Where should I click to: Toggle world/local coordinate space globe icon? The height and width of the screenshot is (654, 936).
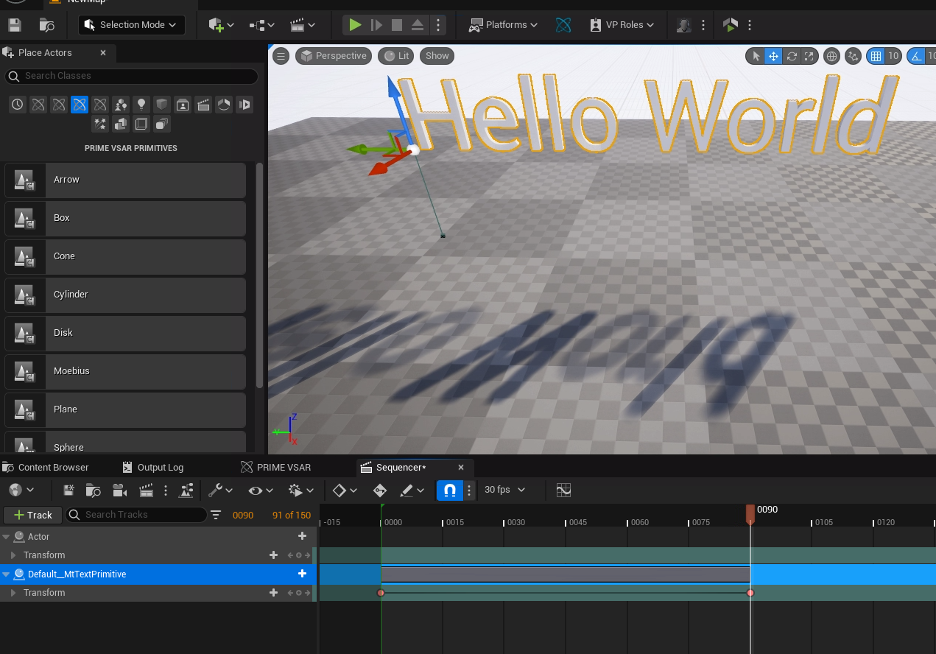click(832, 56)
